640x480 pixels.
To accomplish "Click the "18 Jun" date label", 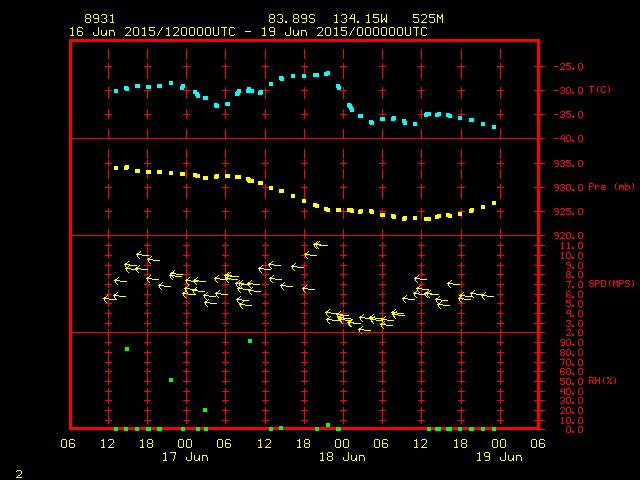I will pyautogui.click(x=342, y=457).
